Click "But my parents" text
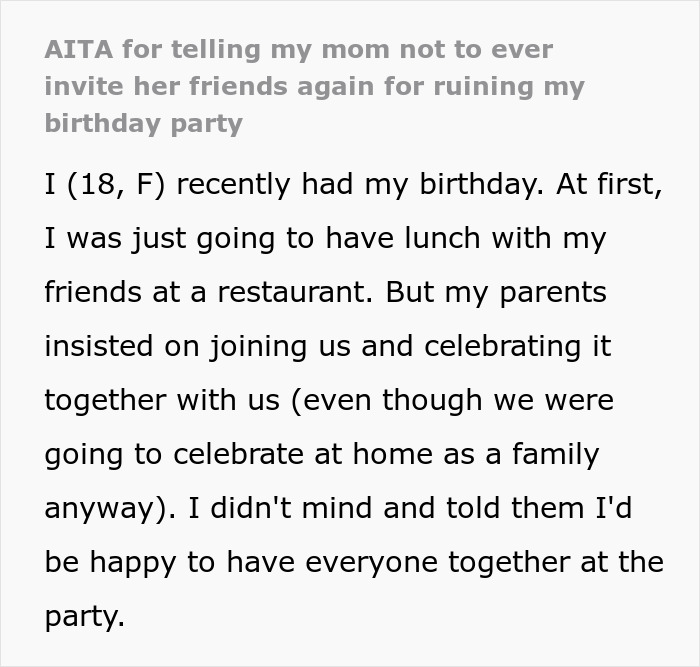The height and width of the screenshot is (667, 700). pyautogui.click(x=496, y=294)
